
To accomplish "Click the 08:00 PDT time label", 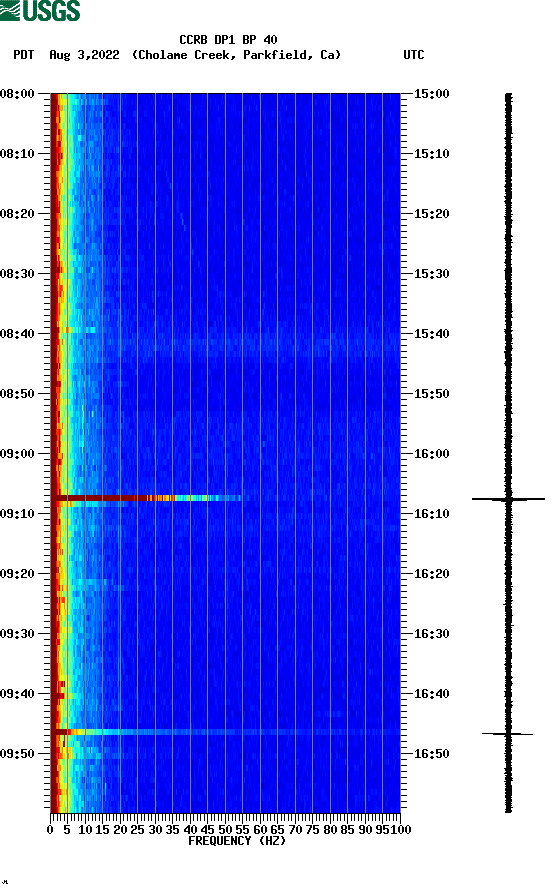I will (18, 93).
